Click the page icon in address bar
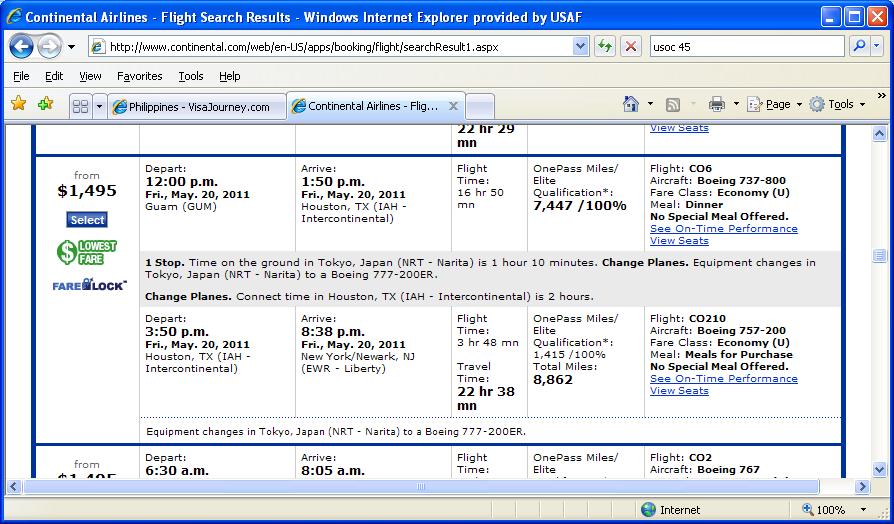Screen dimensions: 894x524 98,47
